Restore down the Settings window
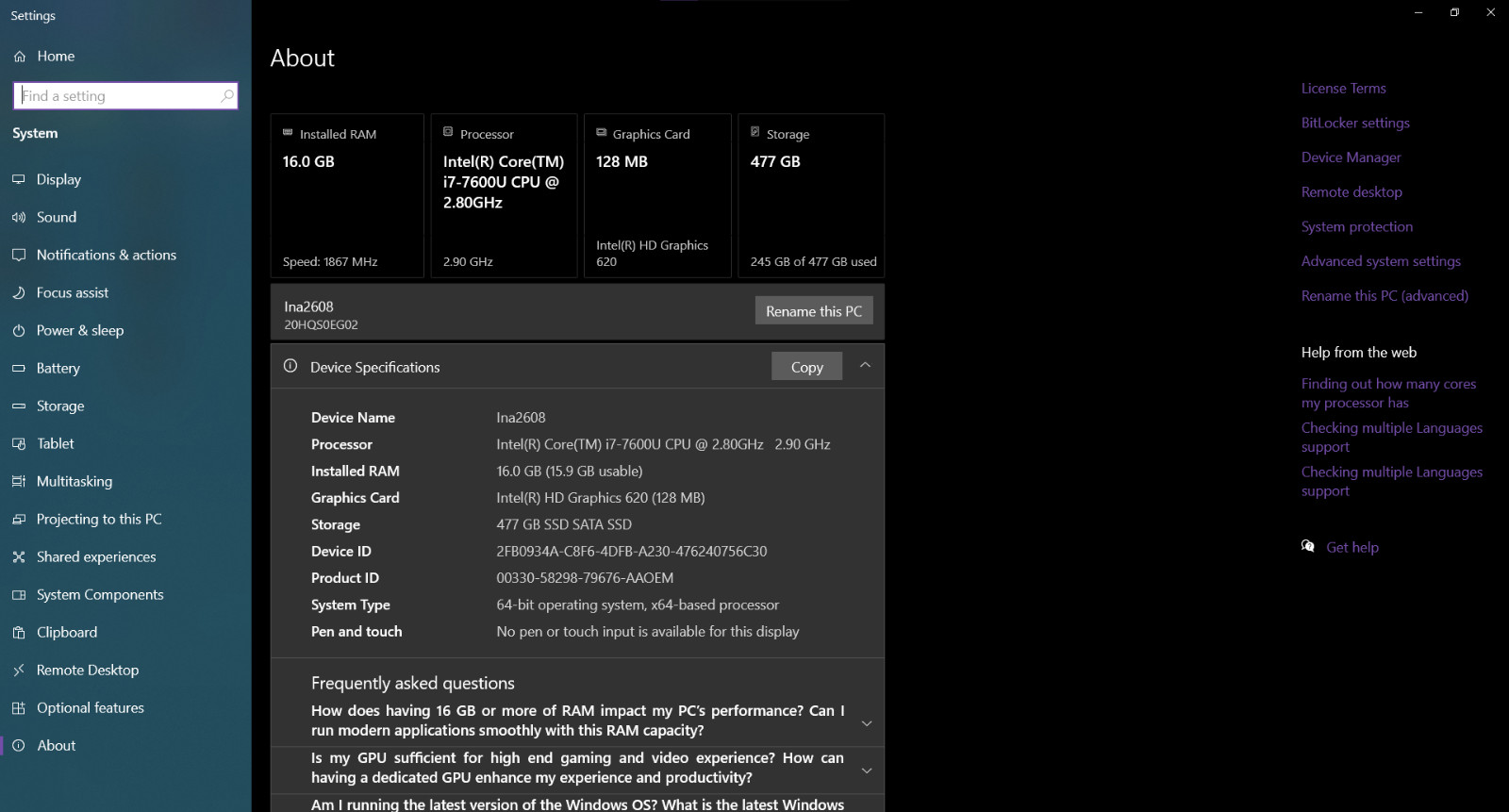Image resolution: width=1509 pixels, height=812 pixels. [x=1454, y=12]
